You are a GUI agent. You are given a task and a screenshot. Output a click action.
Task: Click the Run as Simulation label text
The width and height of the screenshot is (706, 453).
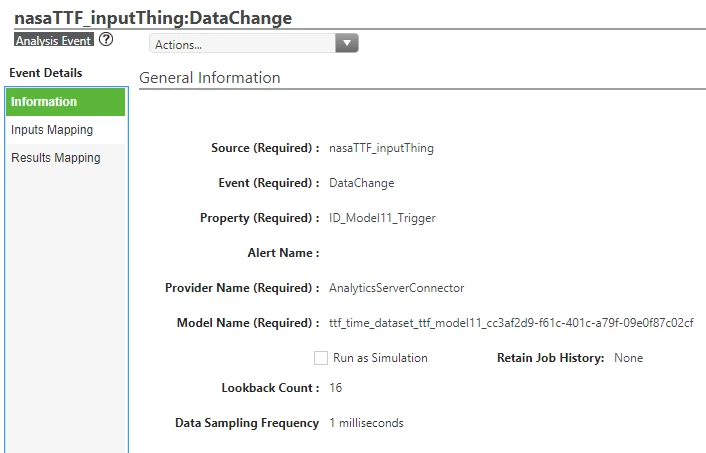click(380, 358)
